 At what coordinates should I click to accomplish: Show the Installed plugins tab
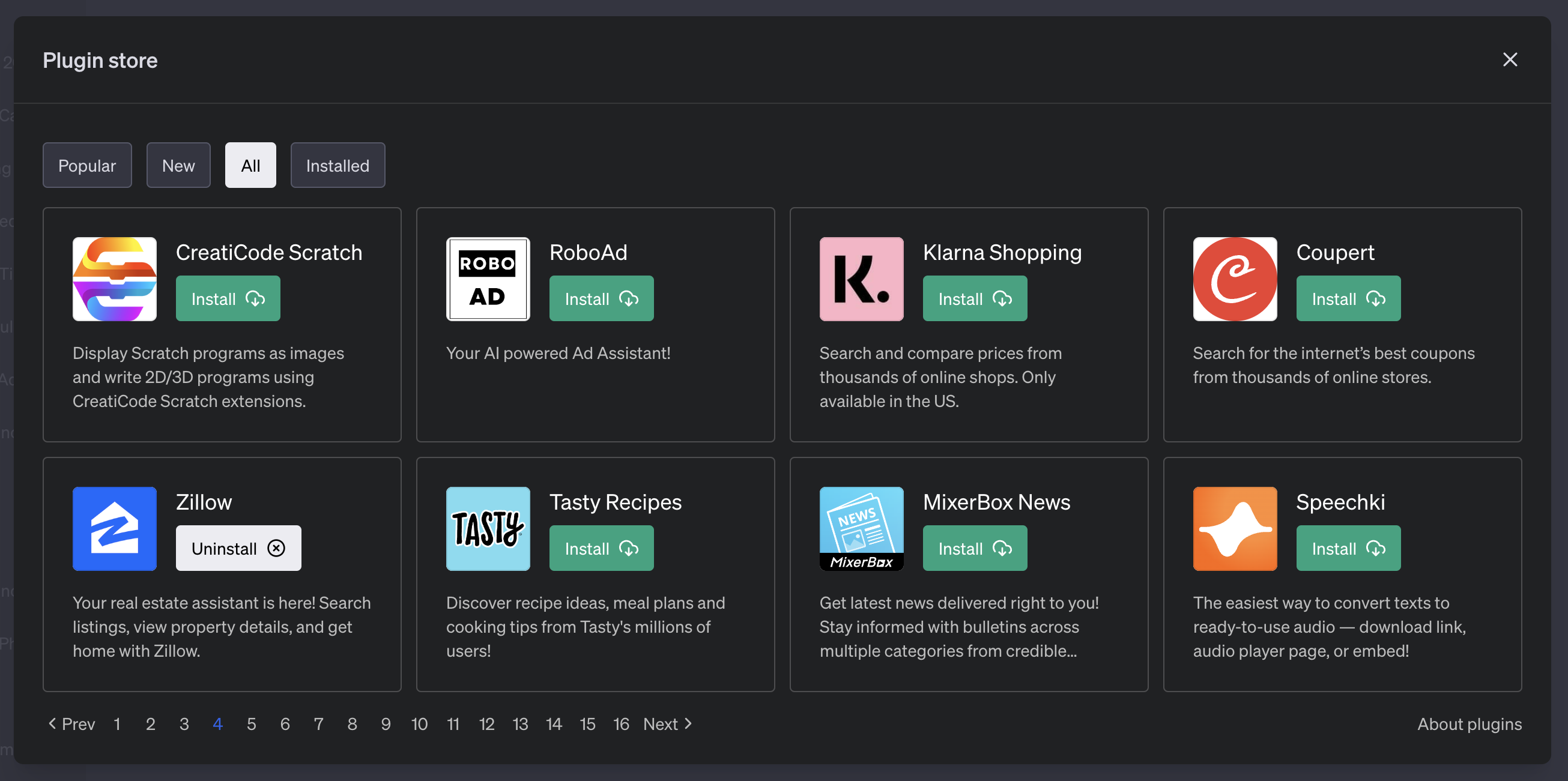point(338,166)
